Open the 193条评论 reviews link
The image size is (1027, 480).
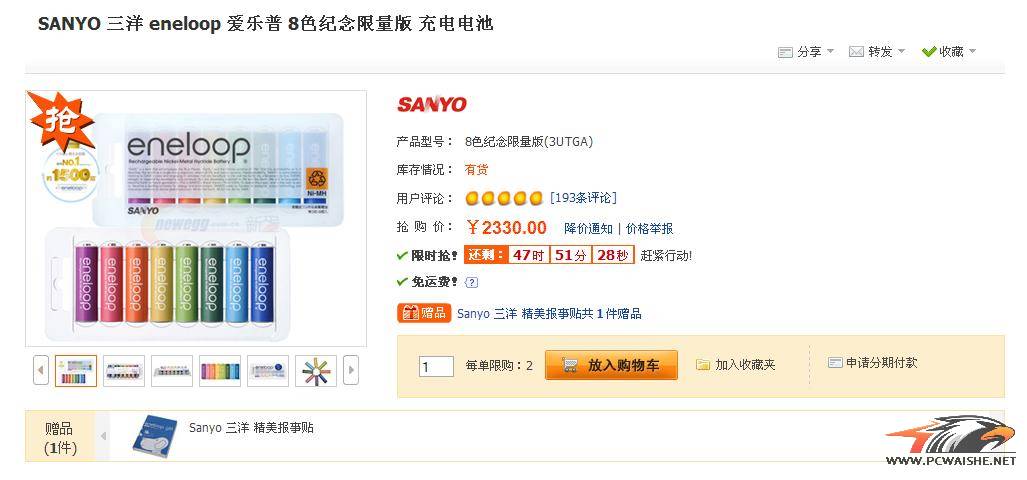pyautogui.click(x=583, y=198)
